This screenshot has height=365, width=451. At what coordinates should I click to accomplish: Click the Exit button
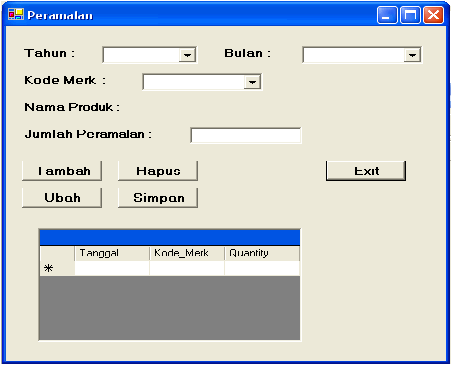(366, 171)
